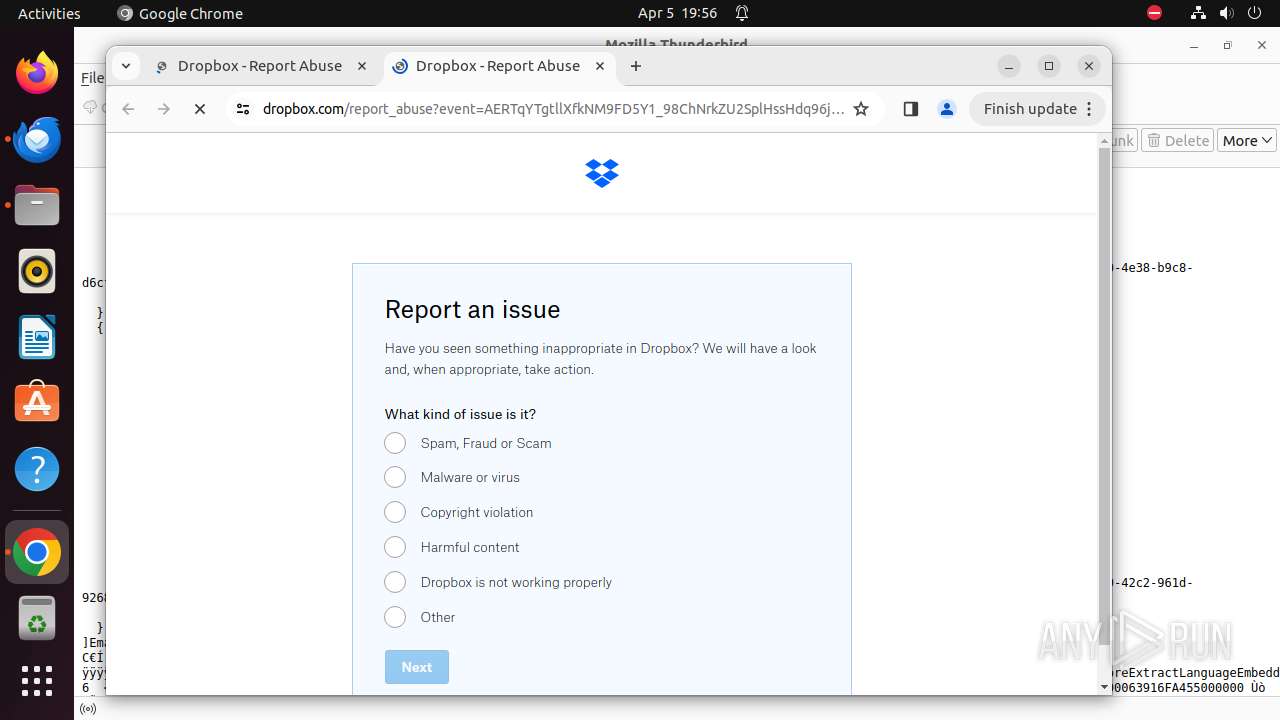
Task: Choose the Copyright violation option
Action: pyautogui.click(x=395, y=512)
